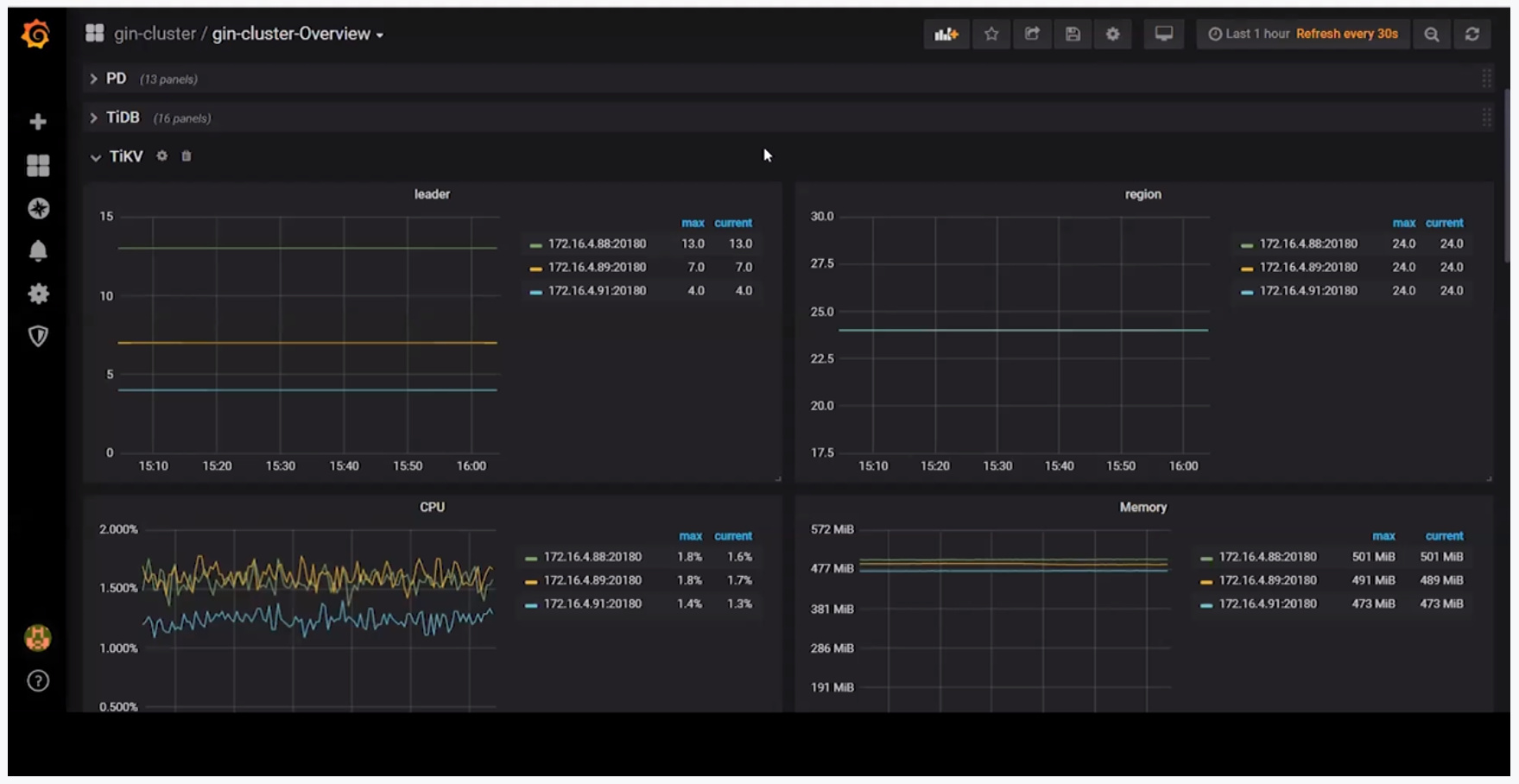Sort leader legend by max column
Viewport: 1519px width, 784px height.
click(693, 223)
